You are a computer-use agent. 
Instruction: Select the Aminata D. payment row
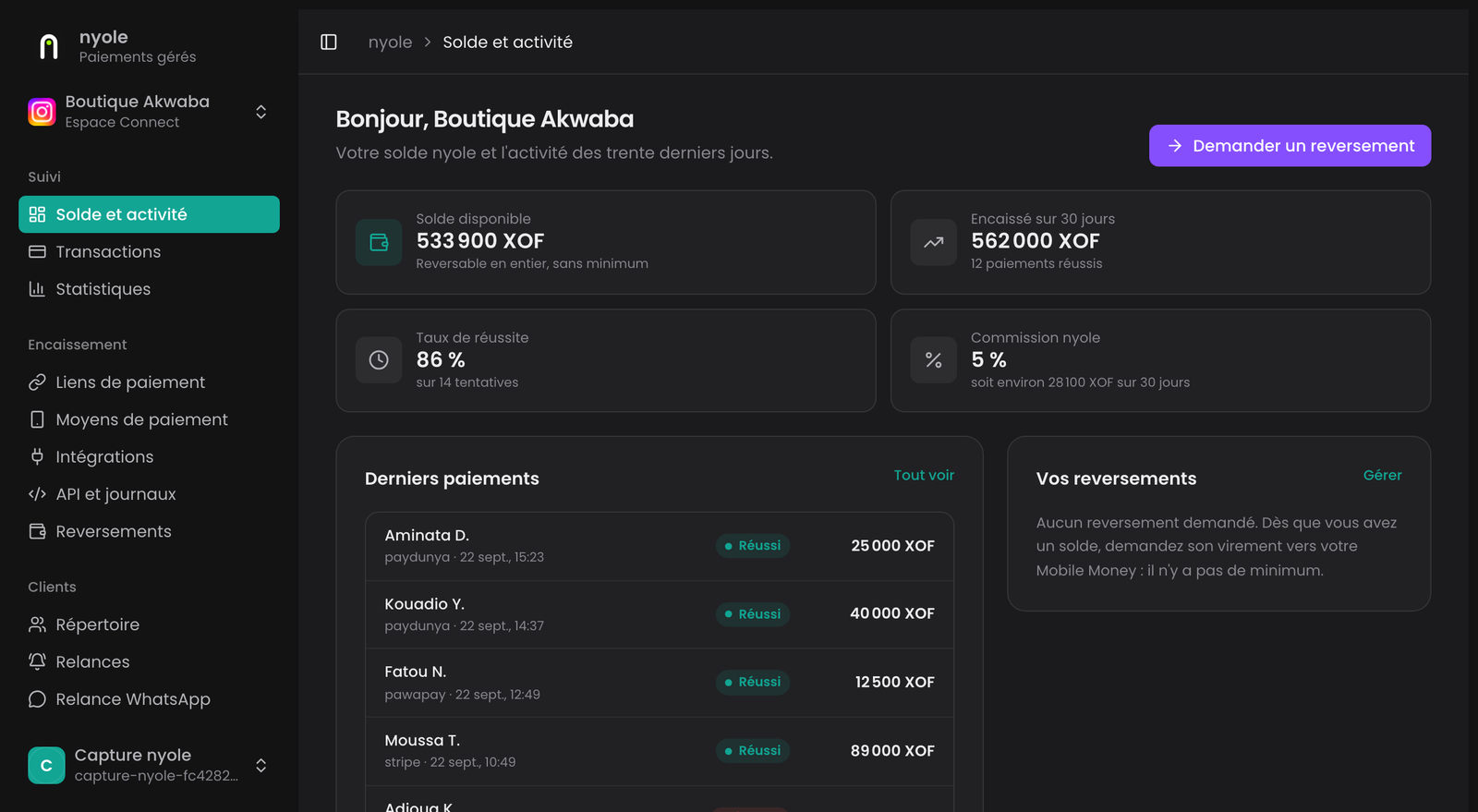click(x=660, y=546)
